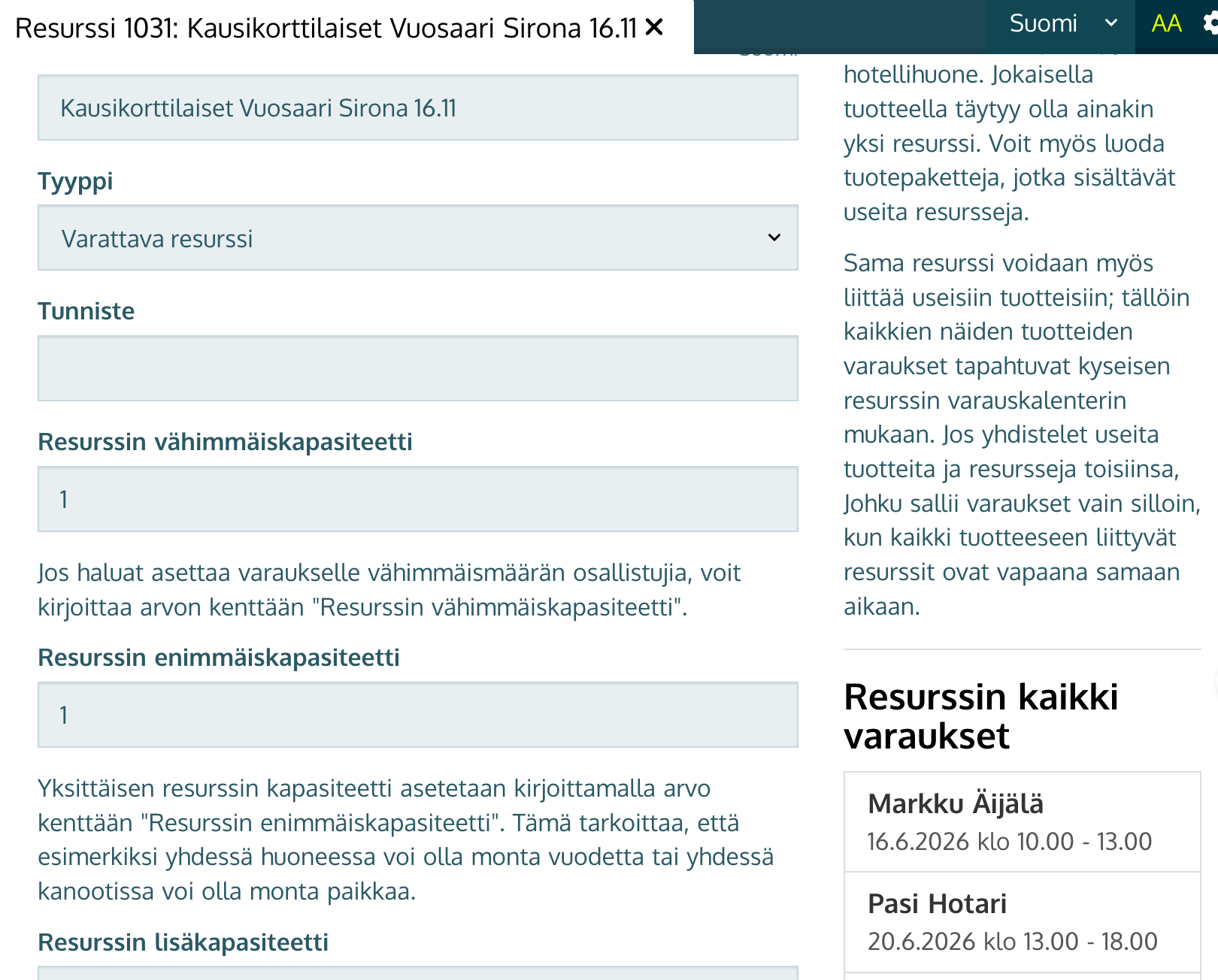
Task: Click the dialog title Resurssi 1031
Action: tap(326, 28)
